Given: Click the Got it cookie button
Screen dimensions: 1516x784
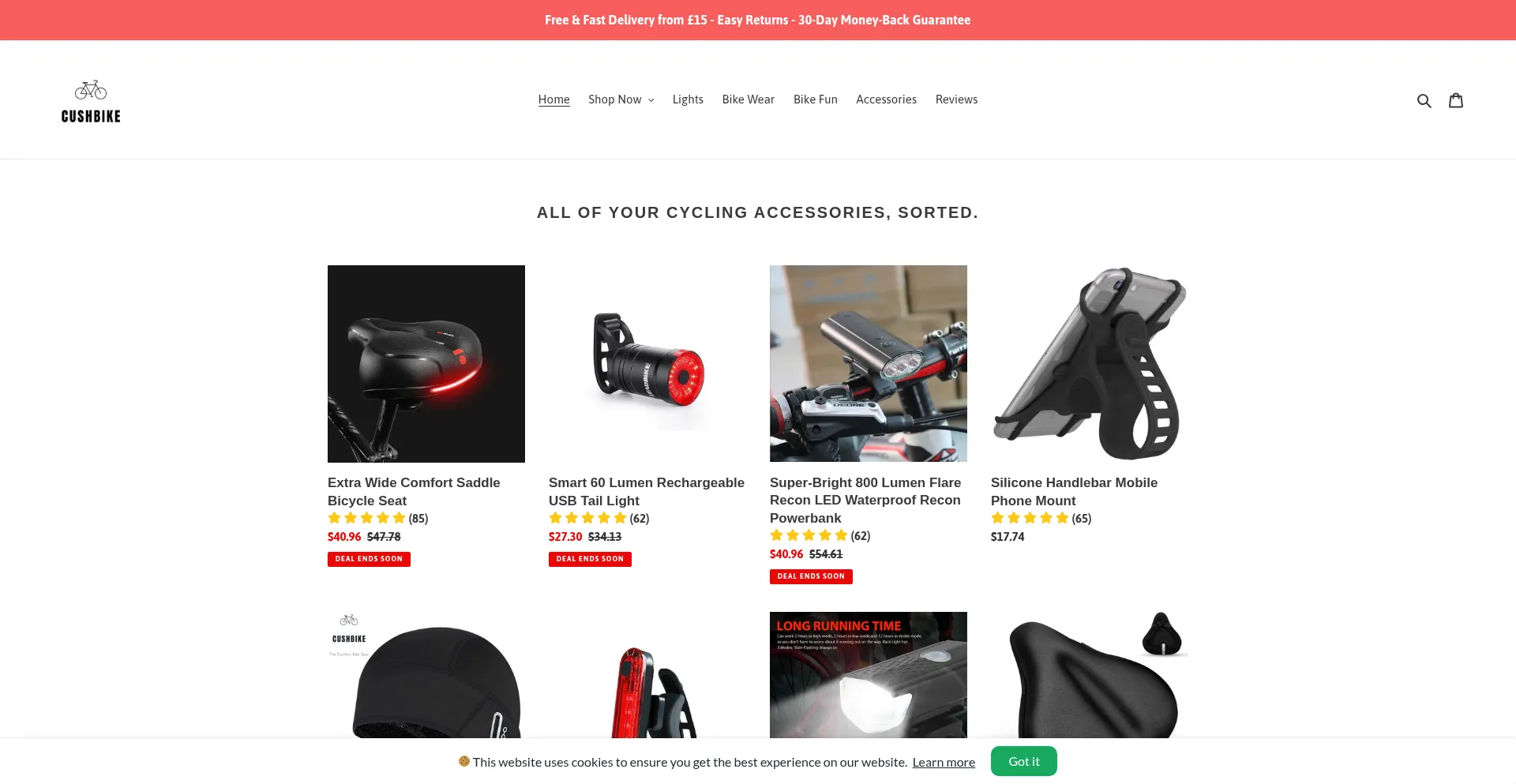Looking at the screenshot, I should tap(1023, 761).
